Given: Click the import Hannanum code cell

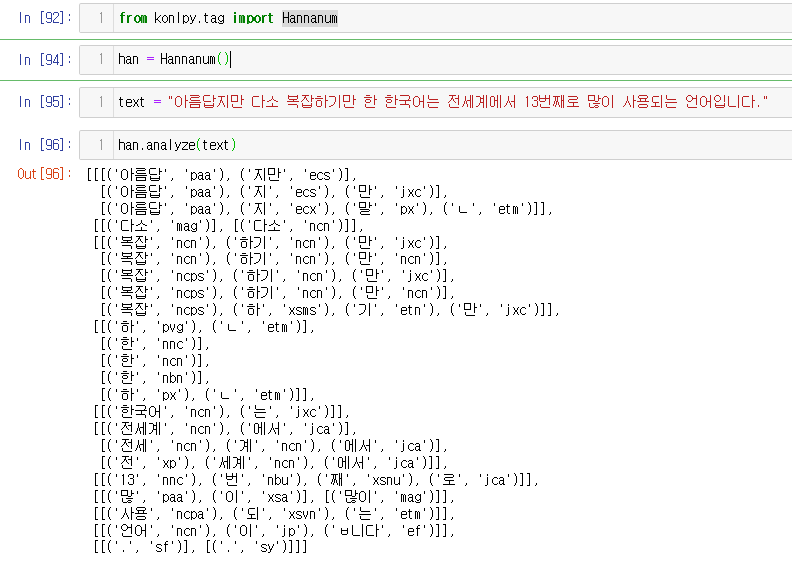Looking at the screenshot, I should tap(435, 18).
